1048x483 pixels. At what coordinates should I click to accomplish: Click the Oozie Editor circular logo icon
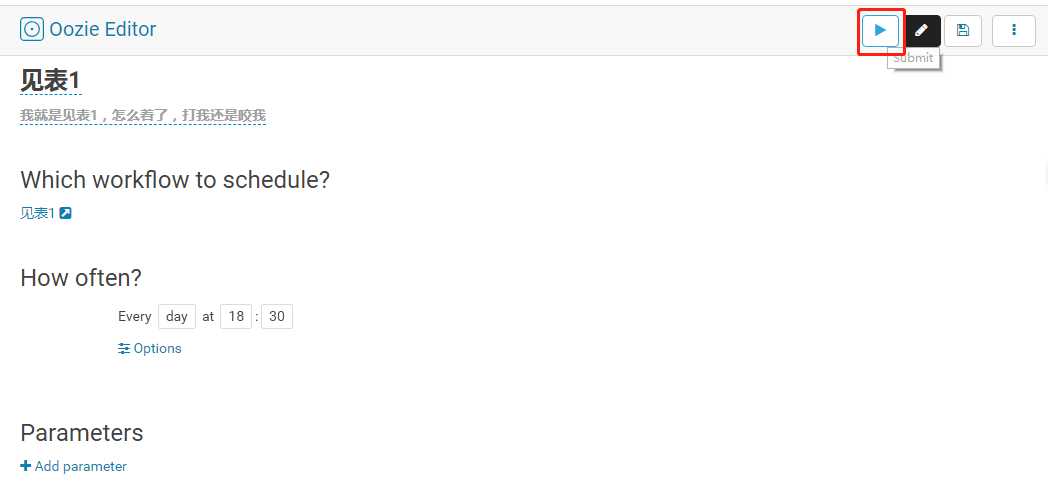pyautogui.click(x=31, y=29)
